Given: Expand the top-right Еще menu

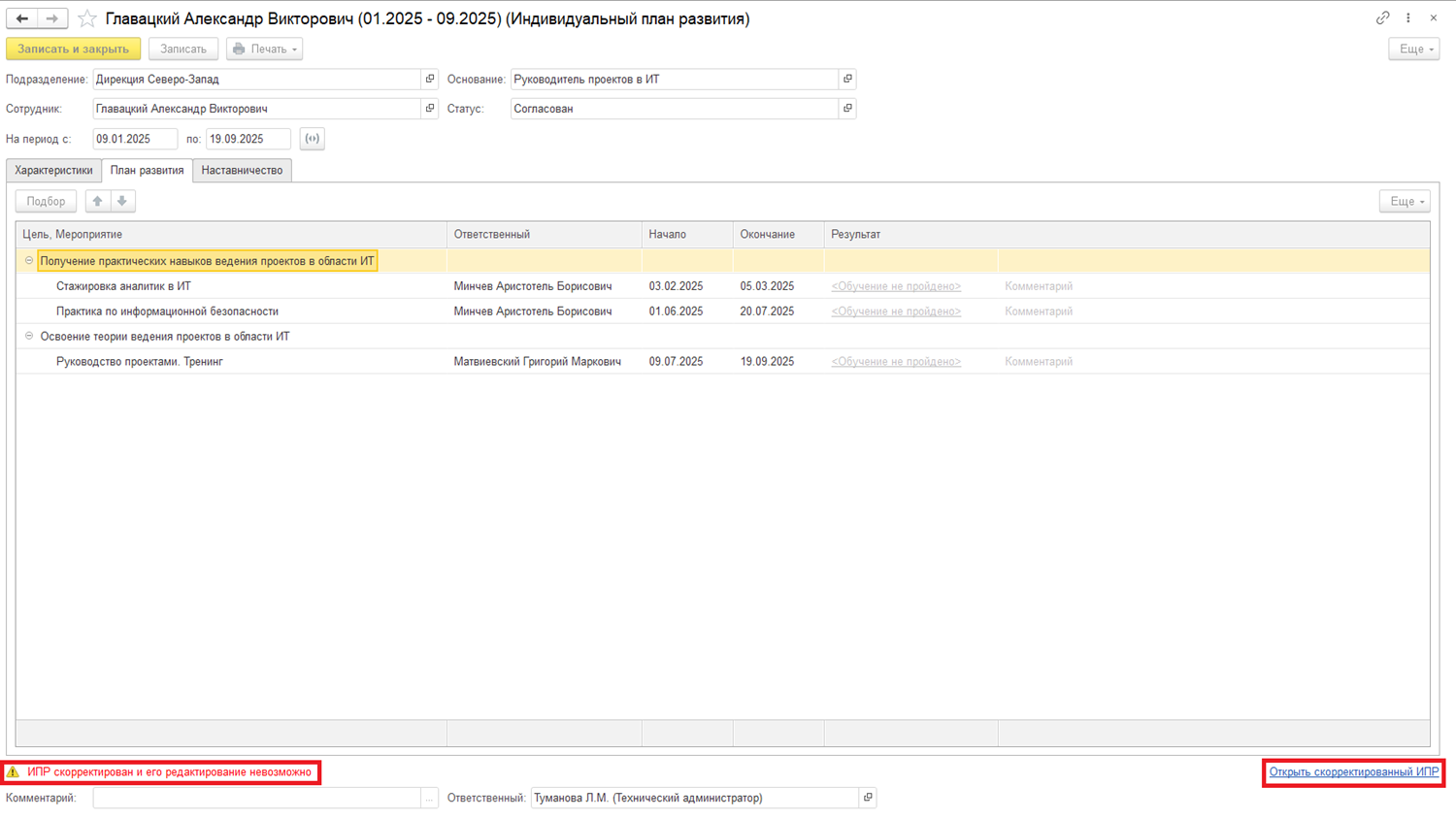Looking at the screenshot, I should pyautogui.click(x=1413, y=49).
